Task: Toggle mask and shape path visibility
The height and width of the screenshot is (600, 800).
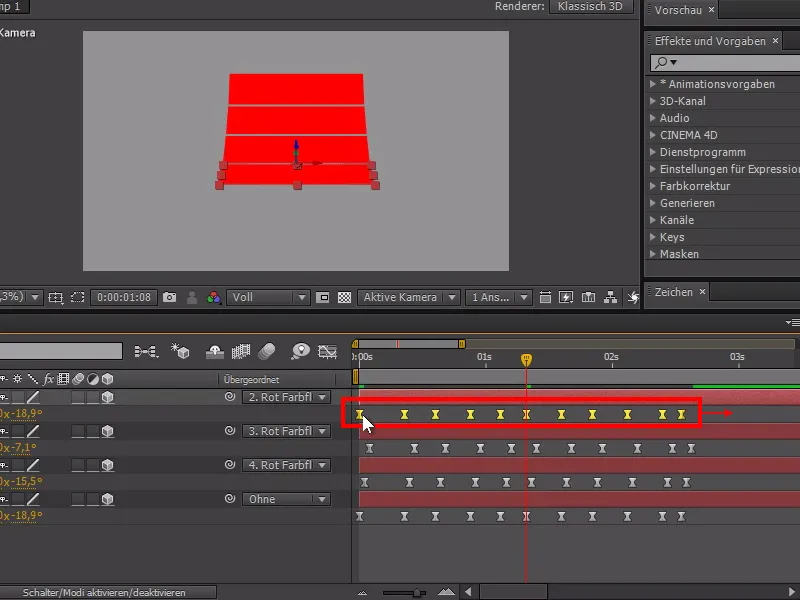Action: [x=78, y=297]
